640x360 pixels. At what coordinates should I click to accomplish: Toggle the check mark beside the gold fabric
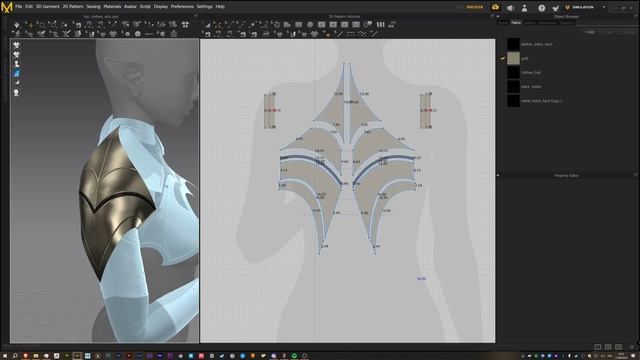click(x=503, y=58)
